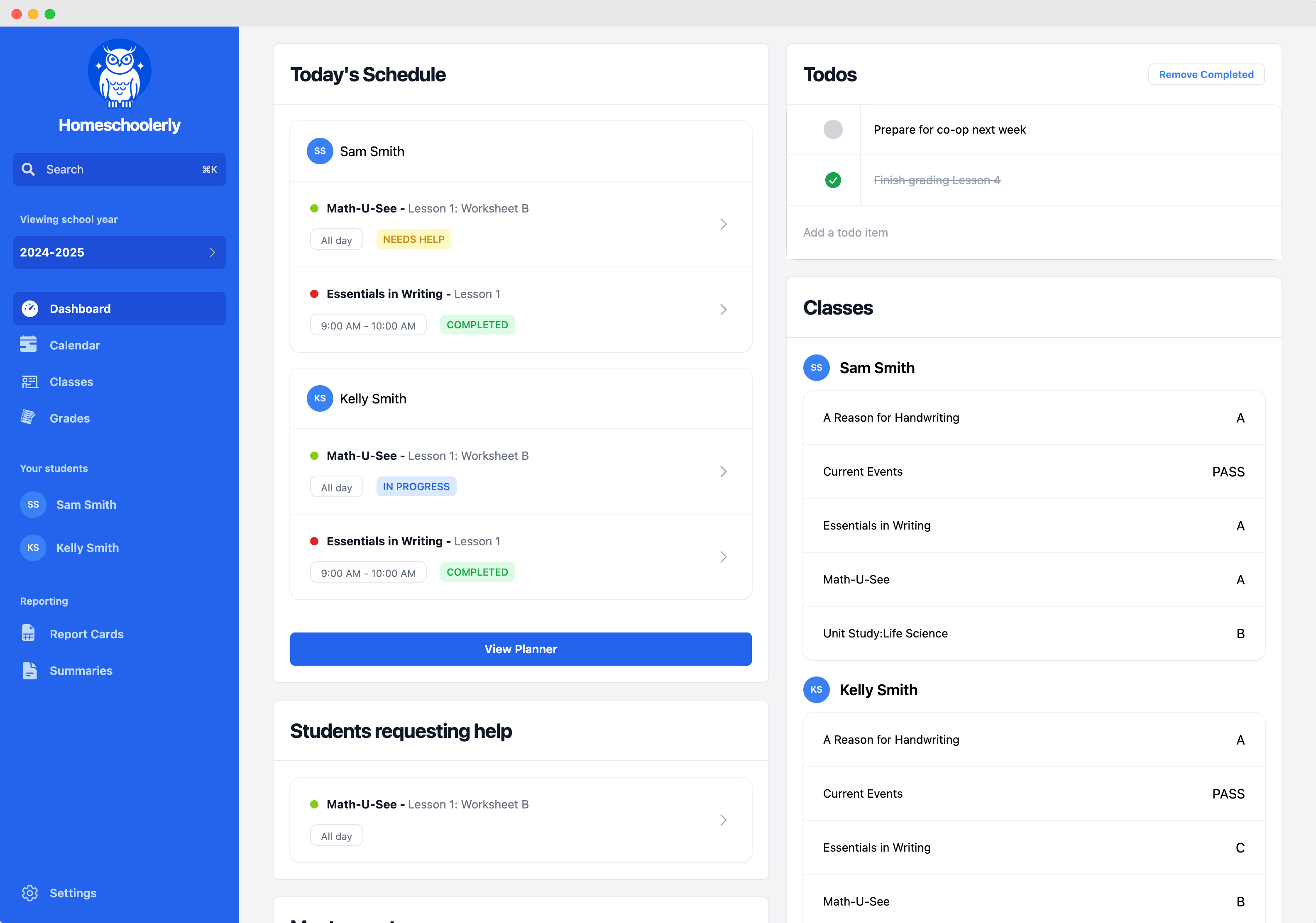Viewport: 1316px width, 923px height.
Task: Click Remove Completed in Todos
Action: pyautogui.click(x=1206, y=74)
